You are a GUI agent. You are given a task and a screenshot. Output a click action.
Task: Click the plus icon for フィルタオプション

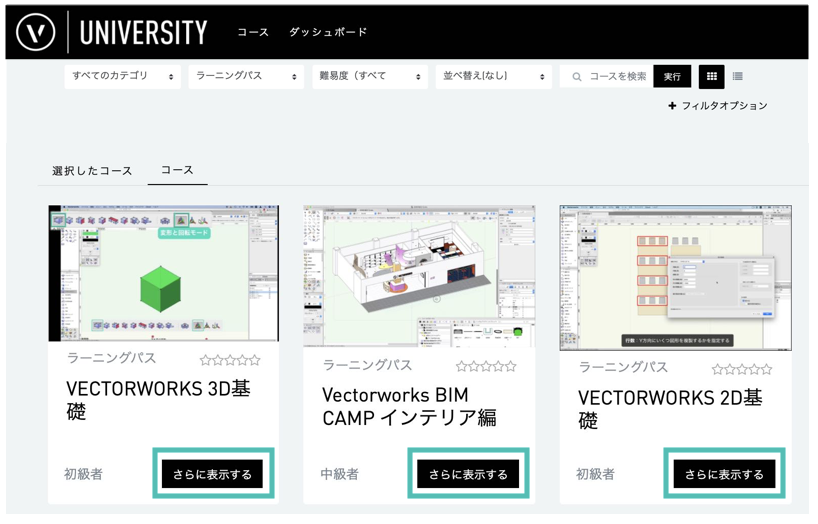[x=672, y=105]
